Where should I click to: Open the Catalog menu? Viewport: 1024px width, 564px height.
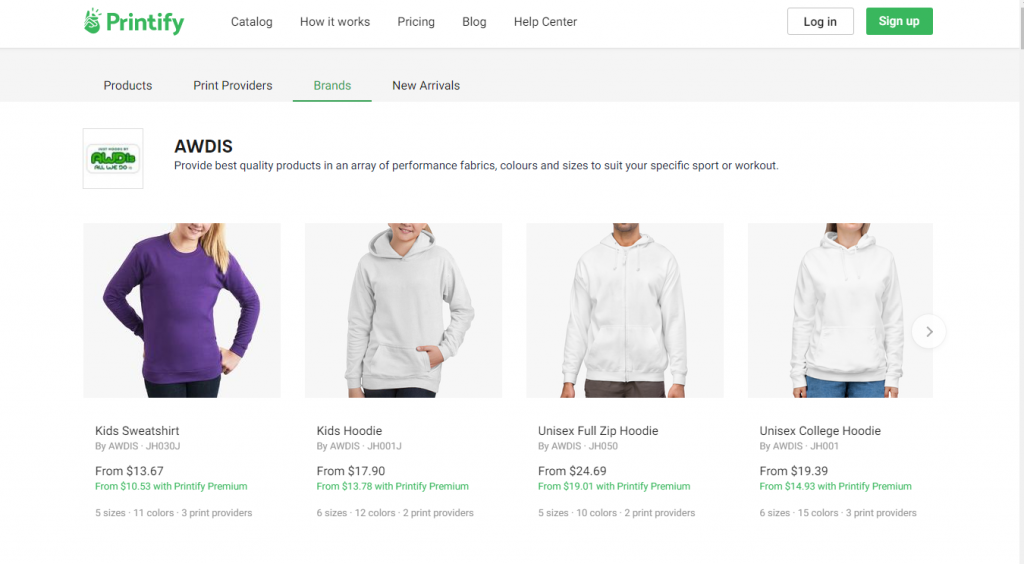251,22
